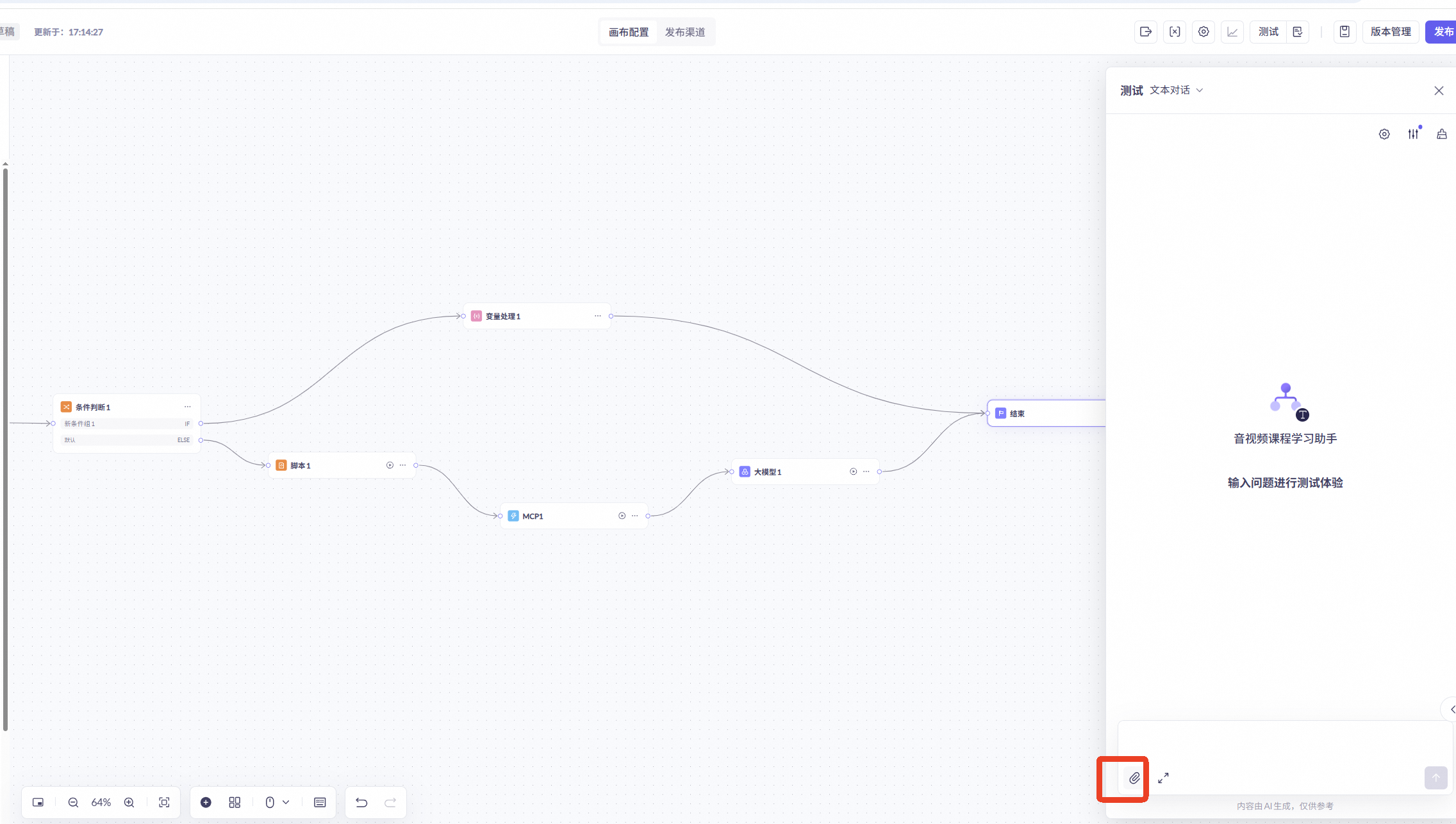
Task: Open the 文本对话 test mode dropdown
Action: 1176,90
